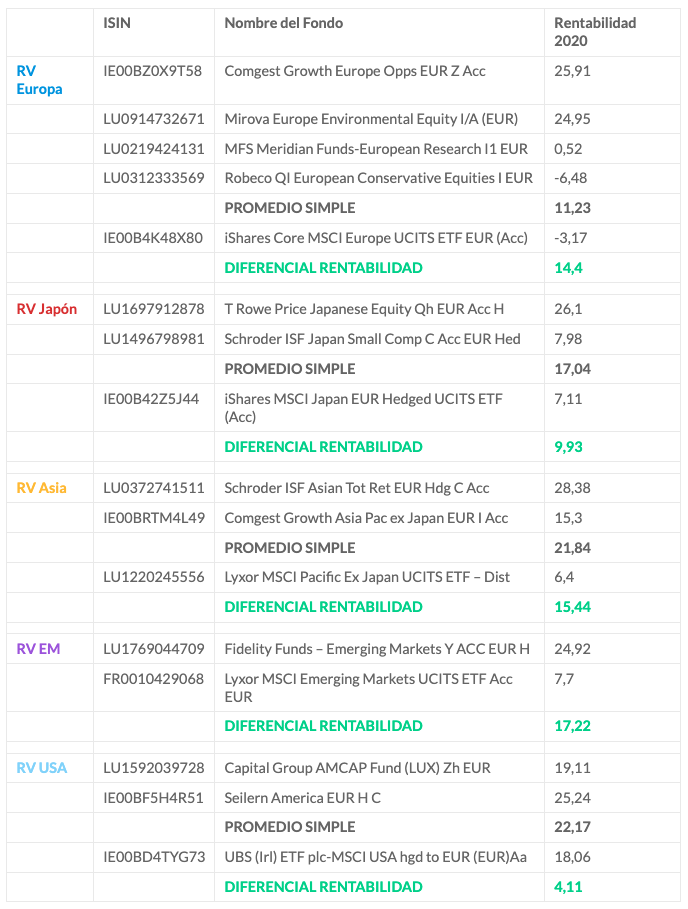
Task: Click the 17,04 average value
Action: pyautogui.click(x=572, y=369)
